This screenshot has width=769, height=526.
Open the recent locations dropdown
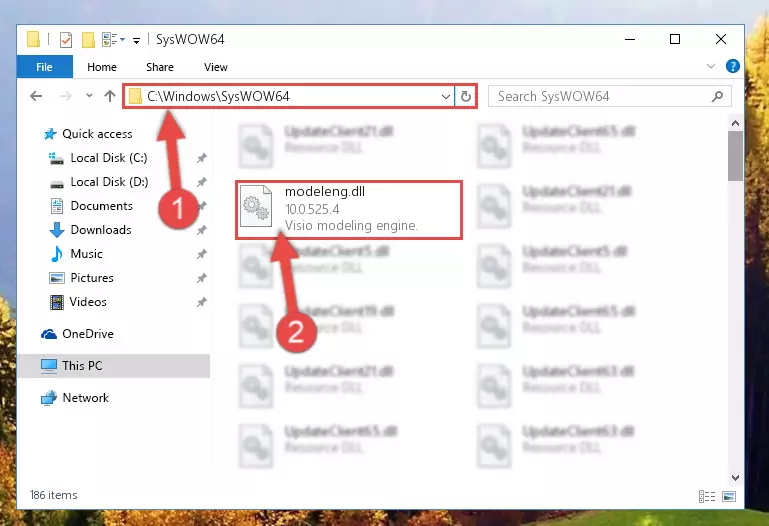(89, 96)
